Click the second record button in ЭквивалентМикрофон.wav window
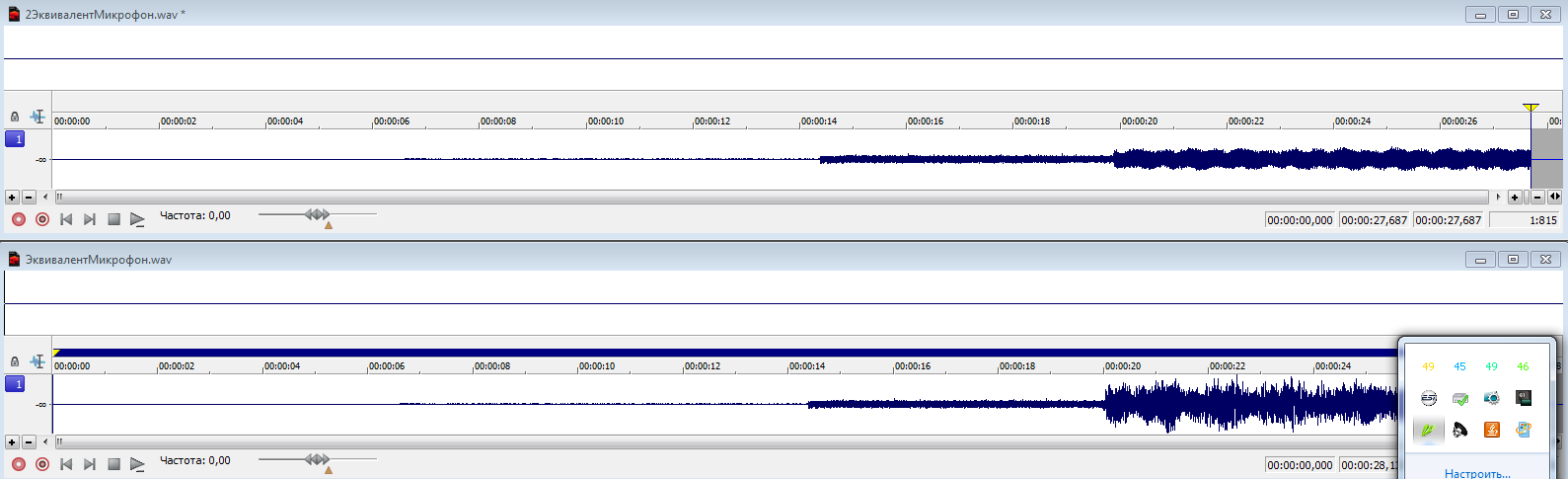The width and height of the screenshot is (1568, 479). [x=42, y=464]
